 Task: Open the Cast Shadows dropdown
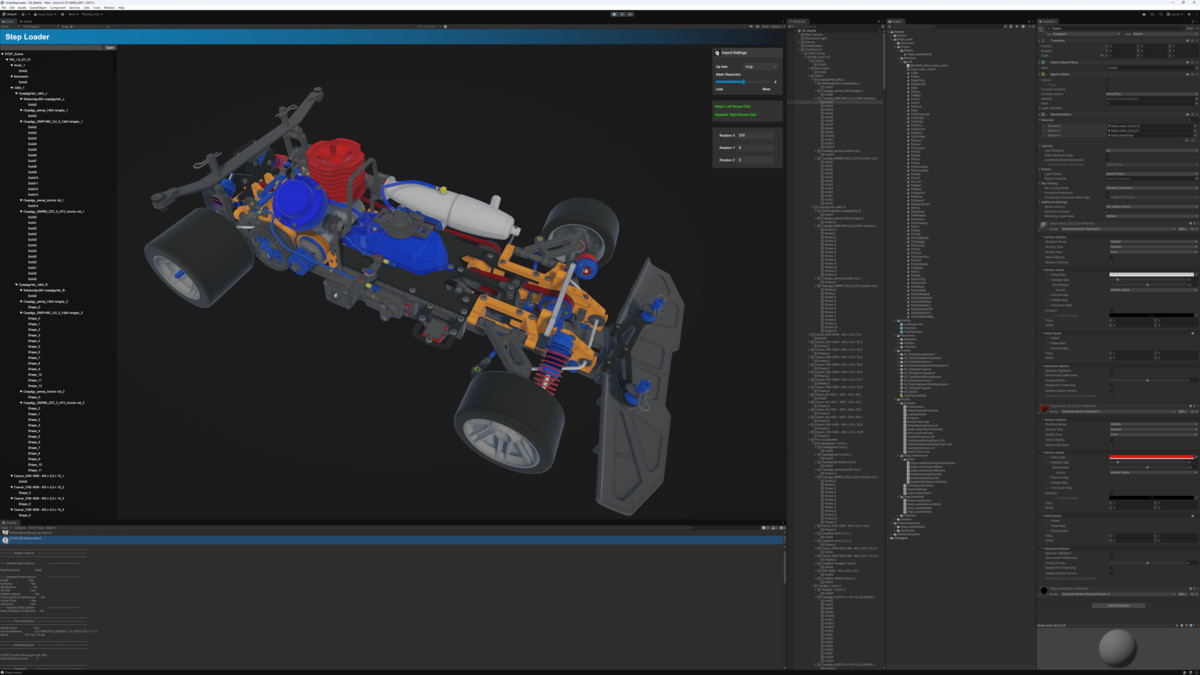tap(1150, 150)
